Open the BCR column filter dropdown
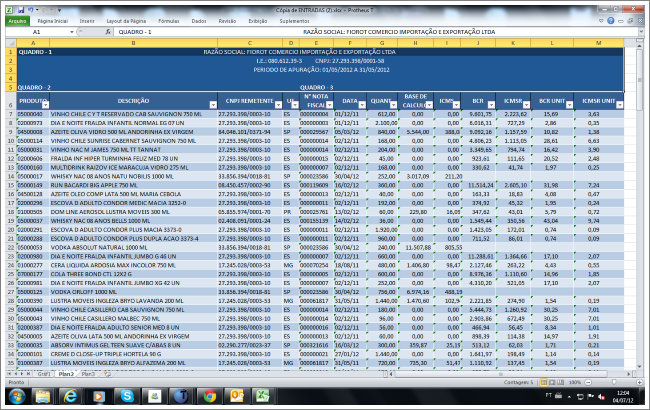The height and width of the screenshot is (410, 650). [x=491, y=105]
